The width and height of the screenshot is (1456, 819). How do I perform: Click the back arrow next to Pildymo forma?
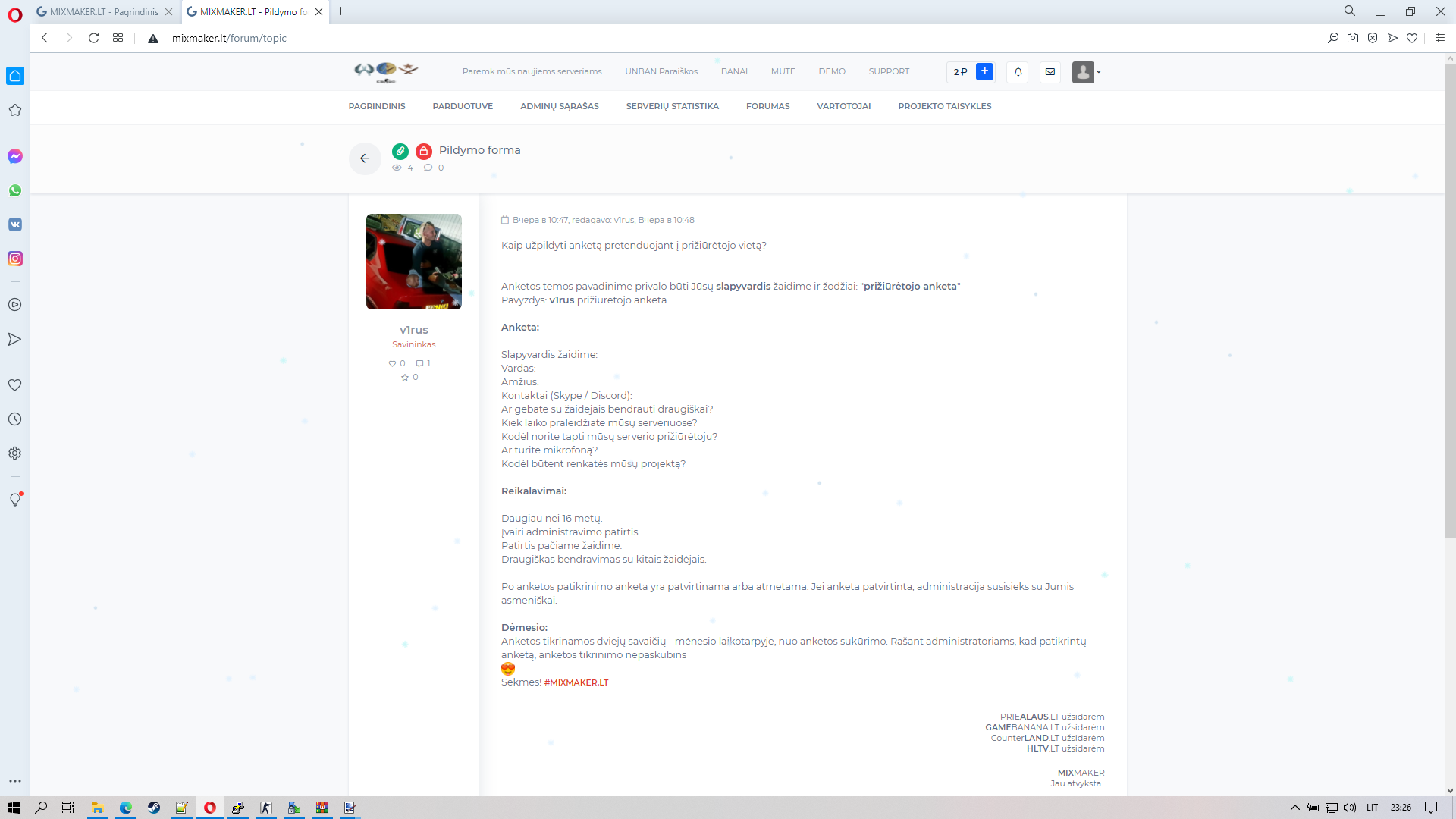pos(365,158)
